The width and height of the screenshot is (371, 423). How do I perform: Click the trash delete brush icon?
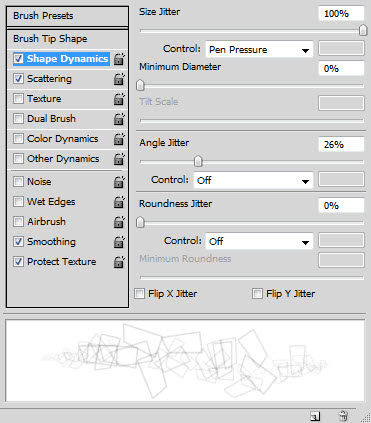343,416
